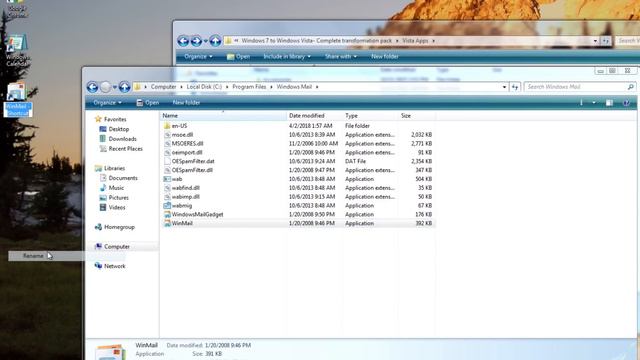Sort by Name column header
The image size is (640, 360).
[224, 116]
